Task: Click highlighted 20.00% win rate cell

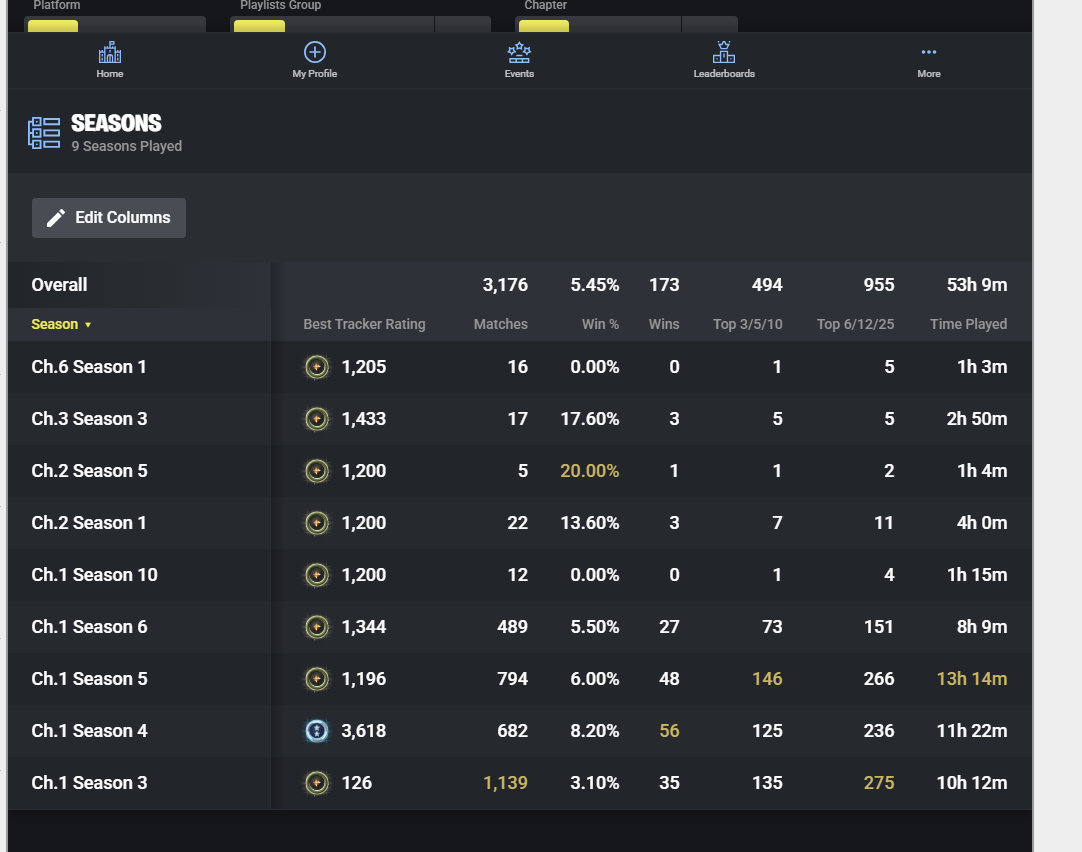Action: [x=589, y=471]
